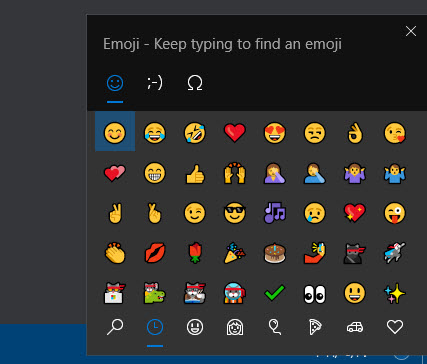Screen dimensions: 427x364
Task: Choose the two hearts emoji
Action: (x=115, y=173)
